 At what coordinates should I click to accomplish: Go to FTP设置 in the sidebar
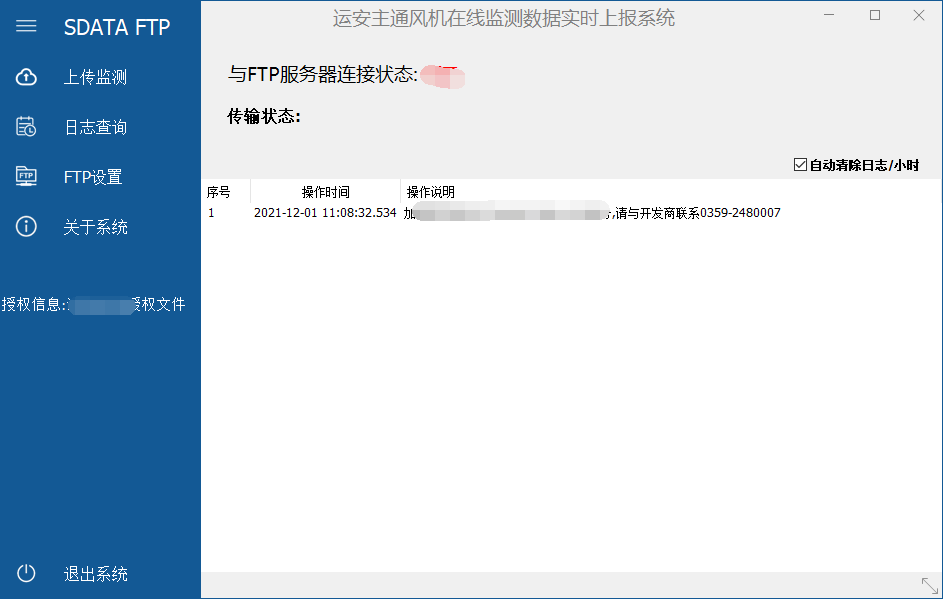point(93,177)
